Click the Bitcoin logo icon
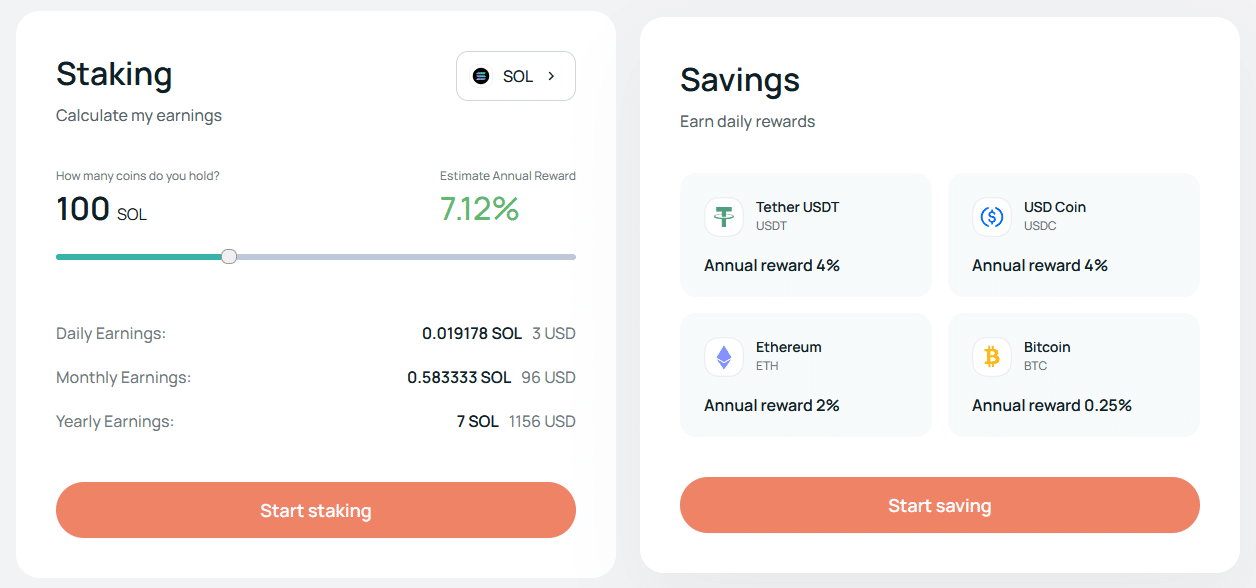Viewport: 1256px width, 588px height. tap(991, 356)
